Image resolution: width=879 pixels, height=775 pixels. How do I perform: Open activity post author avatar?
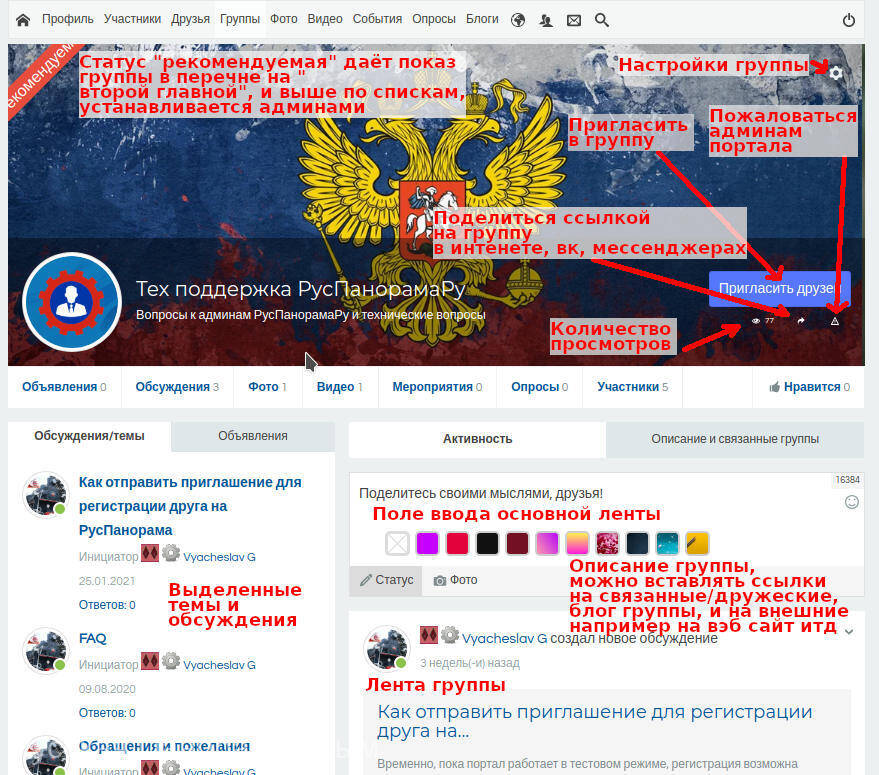click(387, 648)
